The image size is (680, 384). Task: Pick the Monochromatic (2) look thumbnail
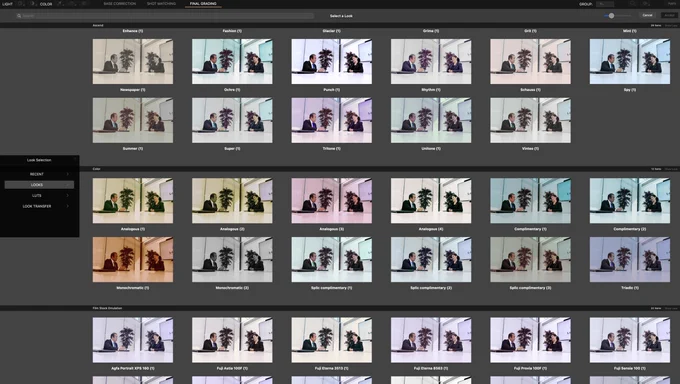(x=232, y=259)
